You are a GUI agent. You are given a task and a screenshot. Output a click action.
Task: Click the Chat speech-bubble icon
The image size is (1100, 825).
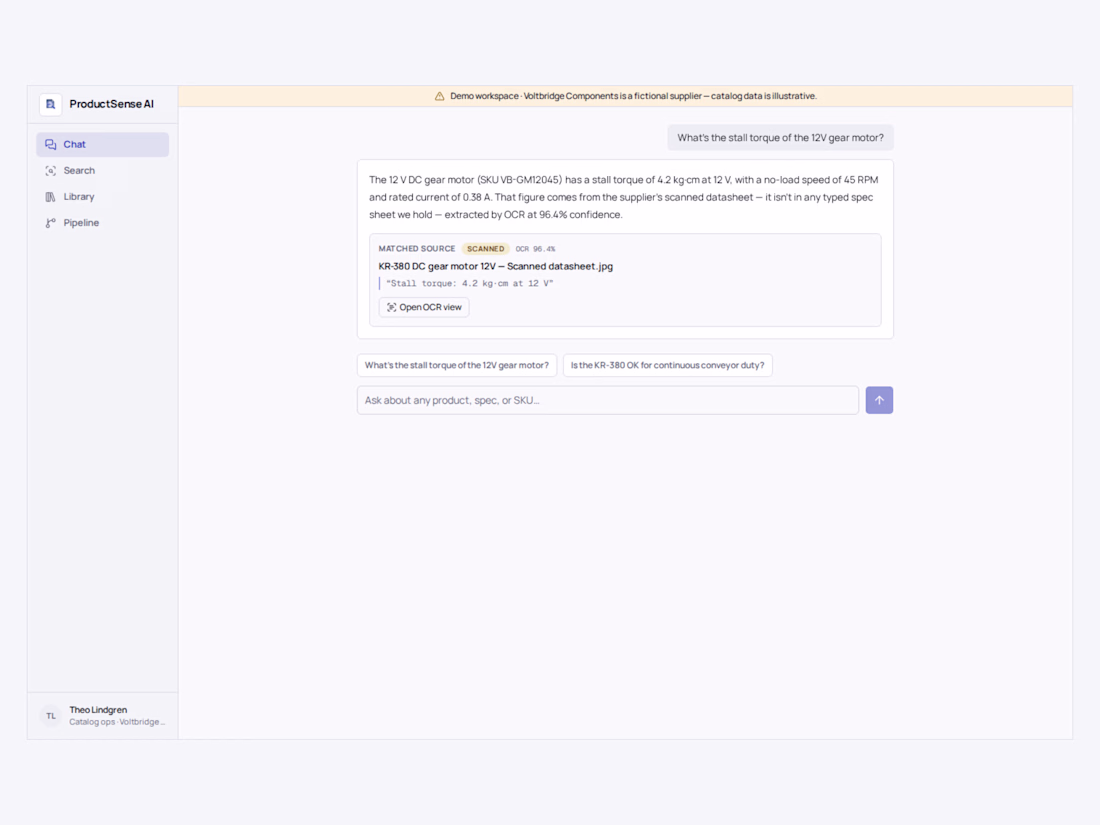pos(51,145)
